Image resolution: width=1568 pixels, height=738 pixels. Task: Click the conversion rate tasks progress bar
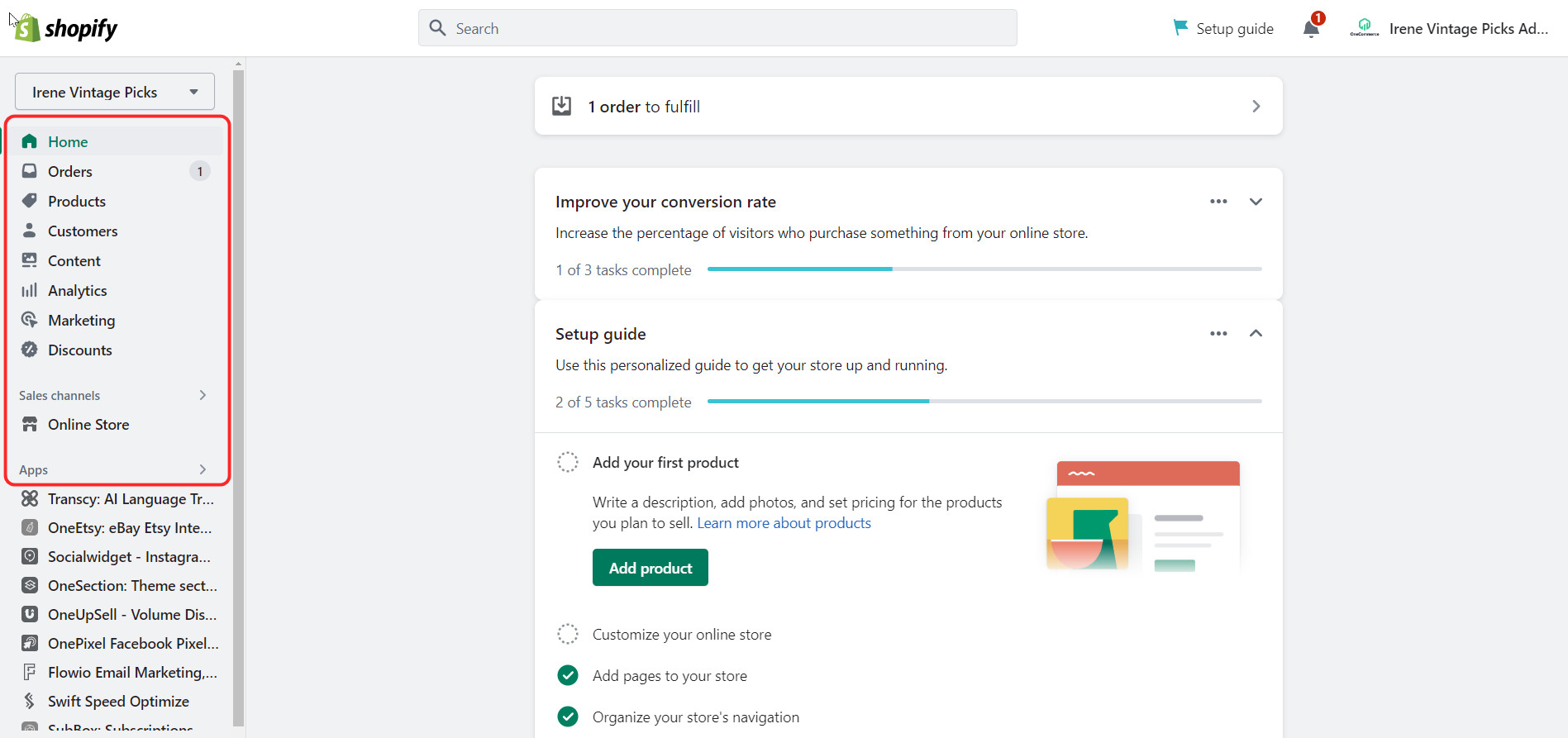point(984,269)
